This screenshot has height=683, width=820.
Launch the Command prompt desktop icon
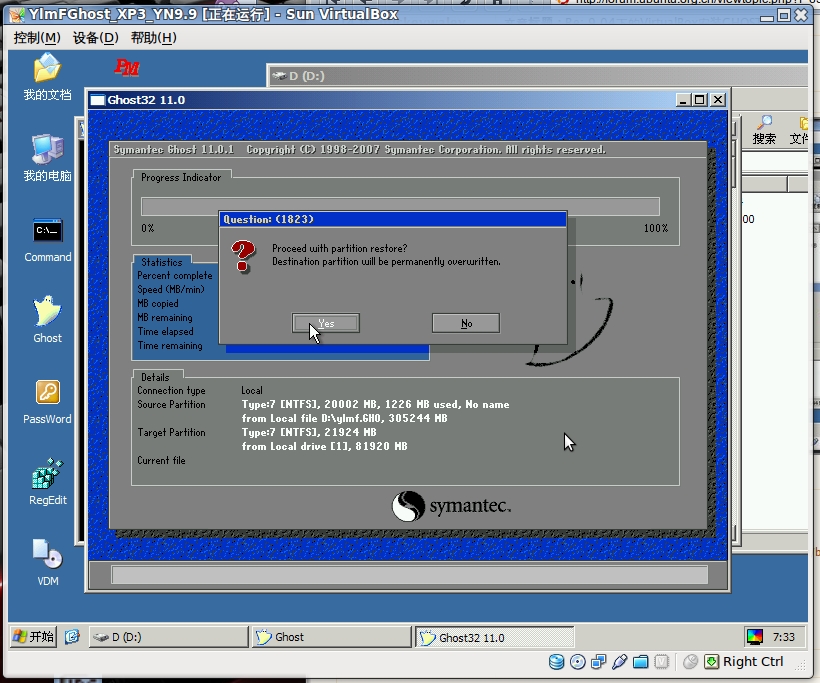pyautogui.click(x=48, y=240)
